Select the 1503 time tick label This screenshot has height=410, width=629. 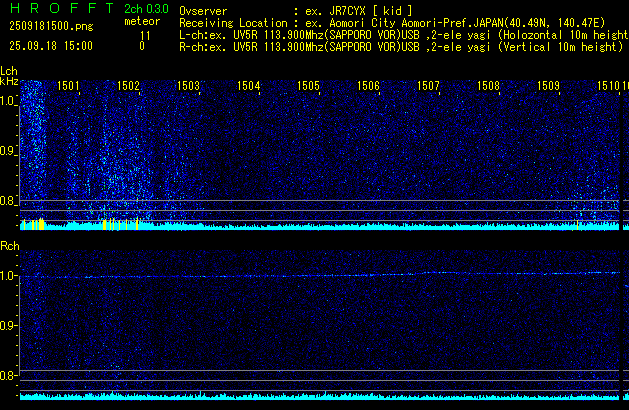pos(188,87)
